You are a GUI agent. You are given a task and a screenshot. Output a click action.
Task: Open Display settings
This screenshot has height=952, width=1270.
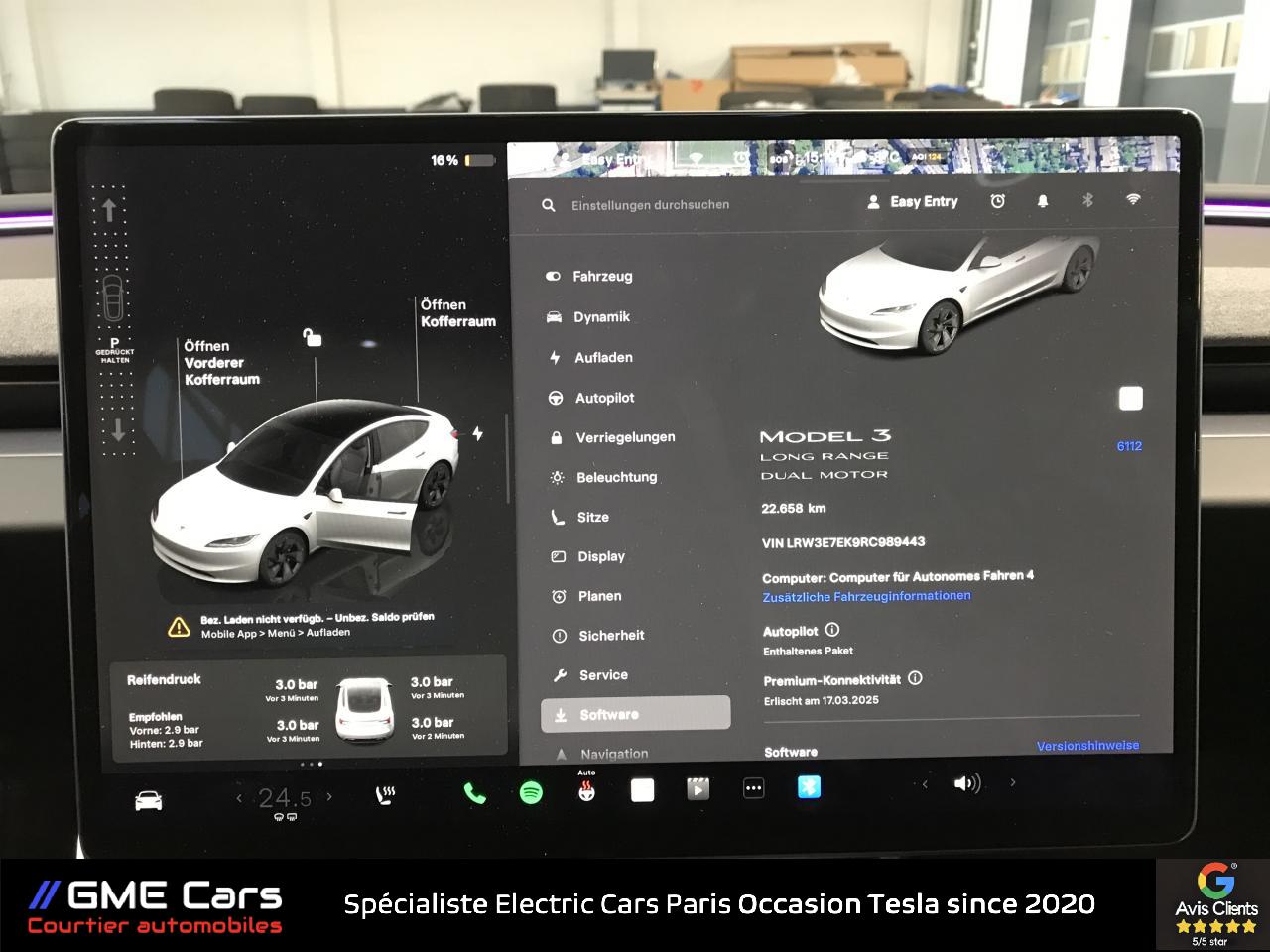tap(588, 556)
